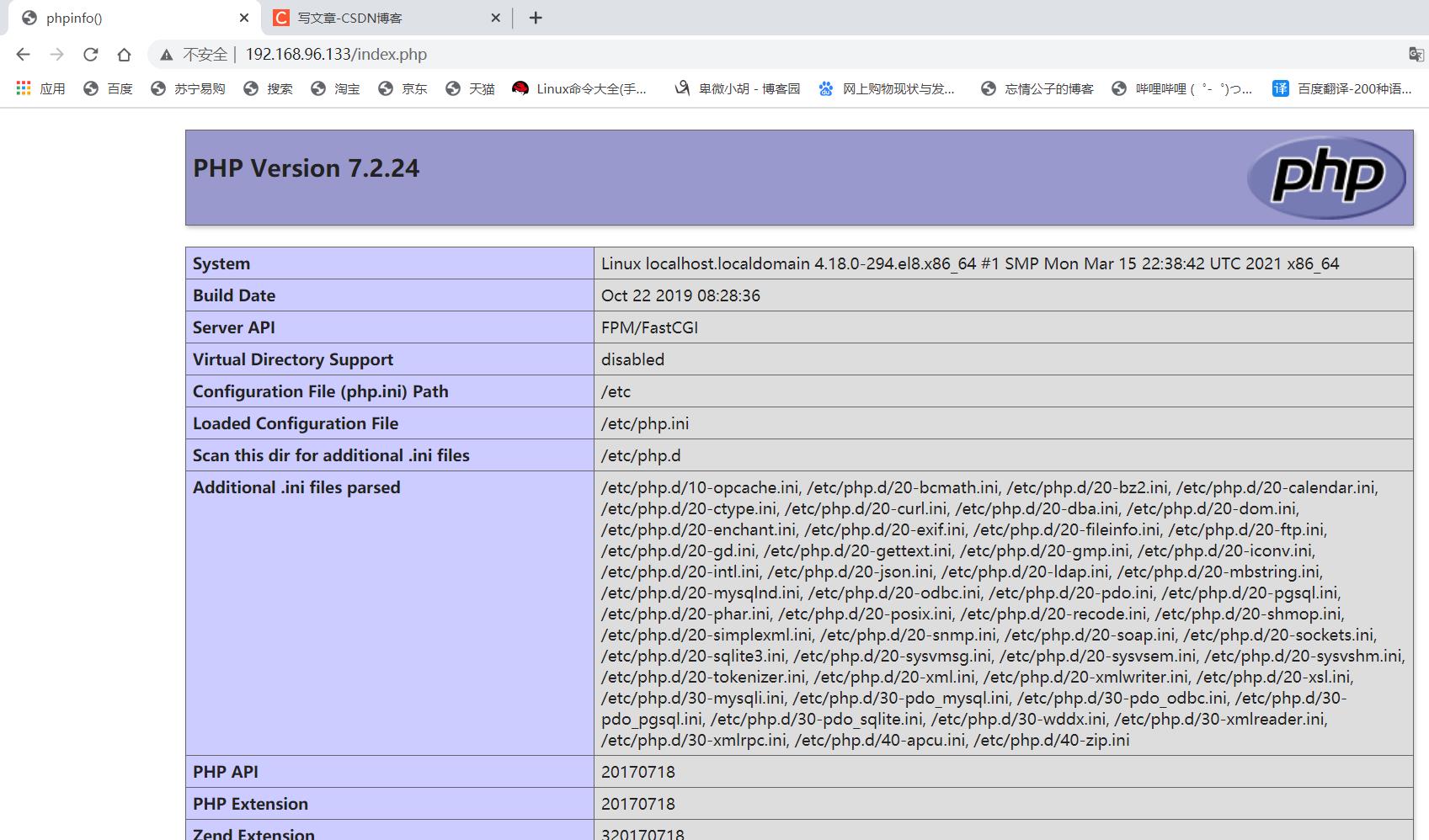Select the Build Date label
The width and height of the screenshot is (1429, 840).
pyautogui.click(x=234, y=295)
